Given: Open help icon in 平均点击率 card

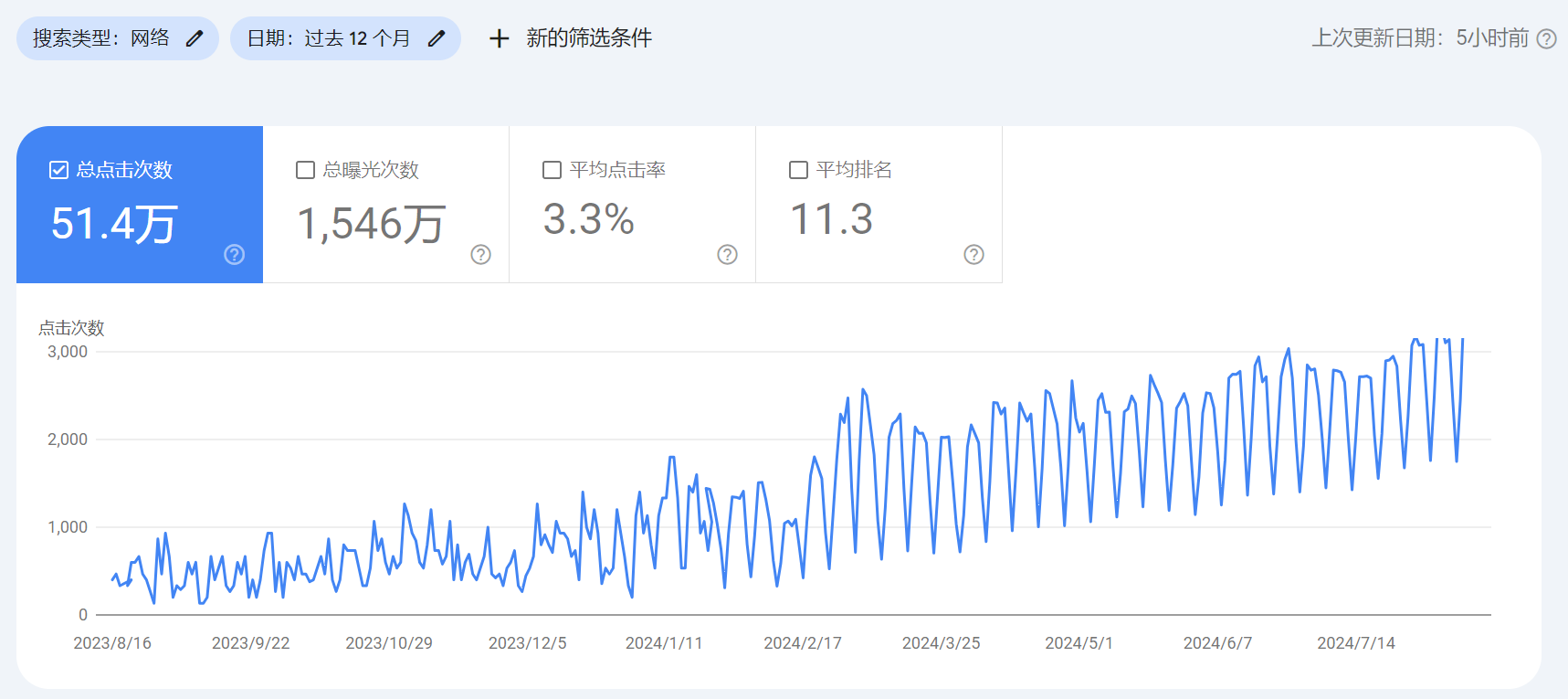Looking at the screenshot, I should pos(728,255).
